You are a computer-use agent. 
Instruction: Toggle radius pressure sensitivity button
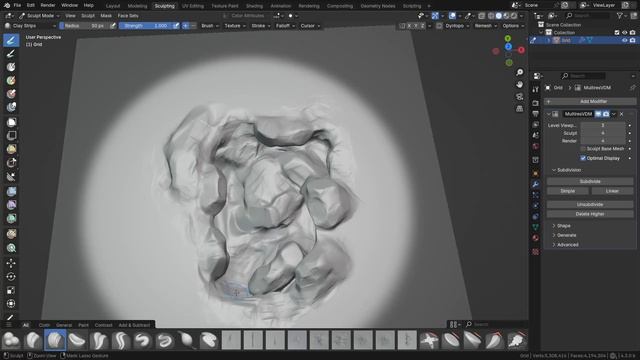coord(113,26)
